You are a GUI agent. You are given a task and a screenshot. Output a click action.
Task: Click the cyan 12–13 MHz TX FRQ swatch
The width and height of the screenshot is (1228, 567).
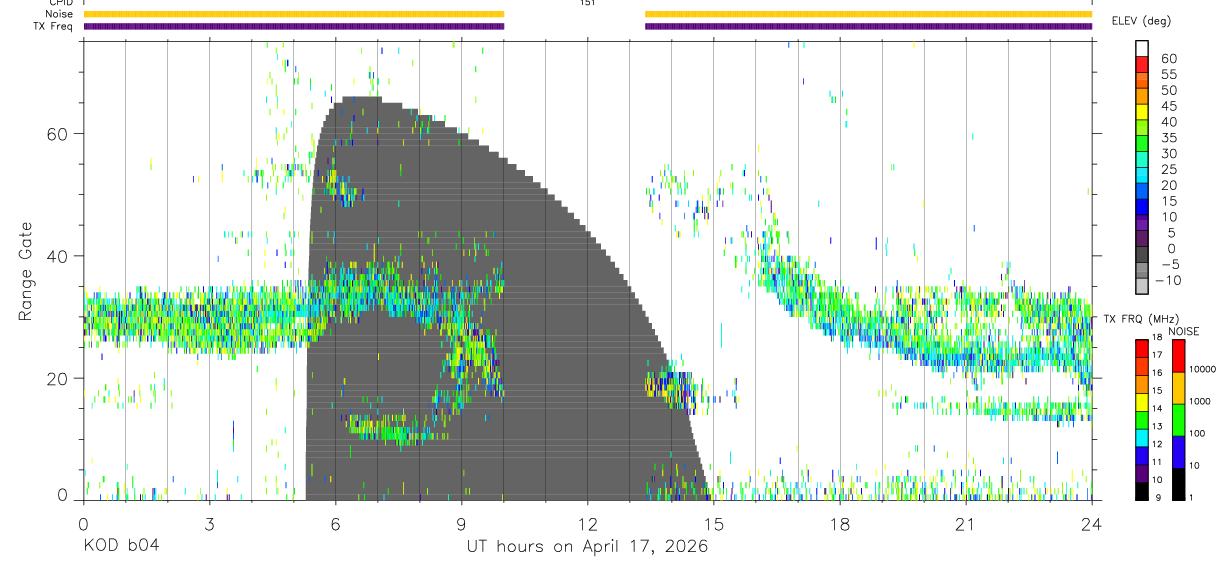click(x=1143, y=437)
